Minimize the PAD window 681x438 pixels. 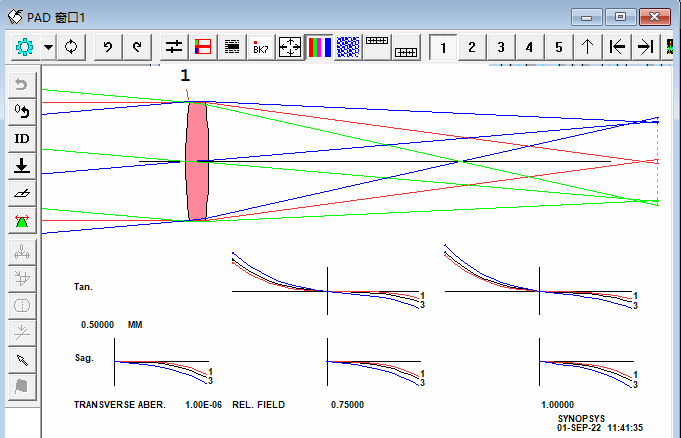(587, 17)
